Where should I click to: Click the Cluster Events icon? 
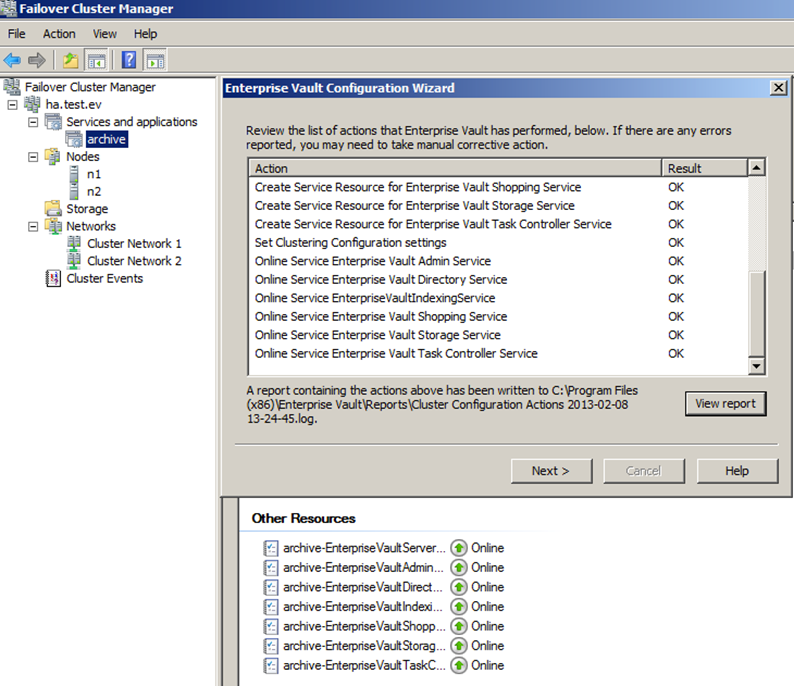click(53, 278)
